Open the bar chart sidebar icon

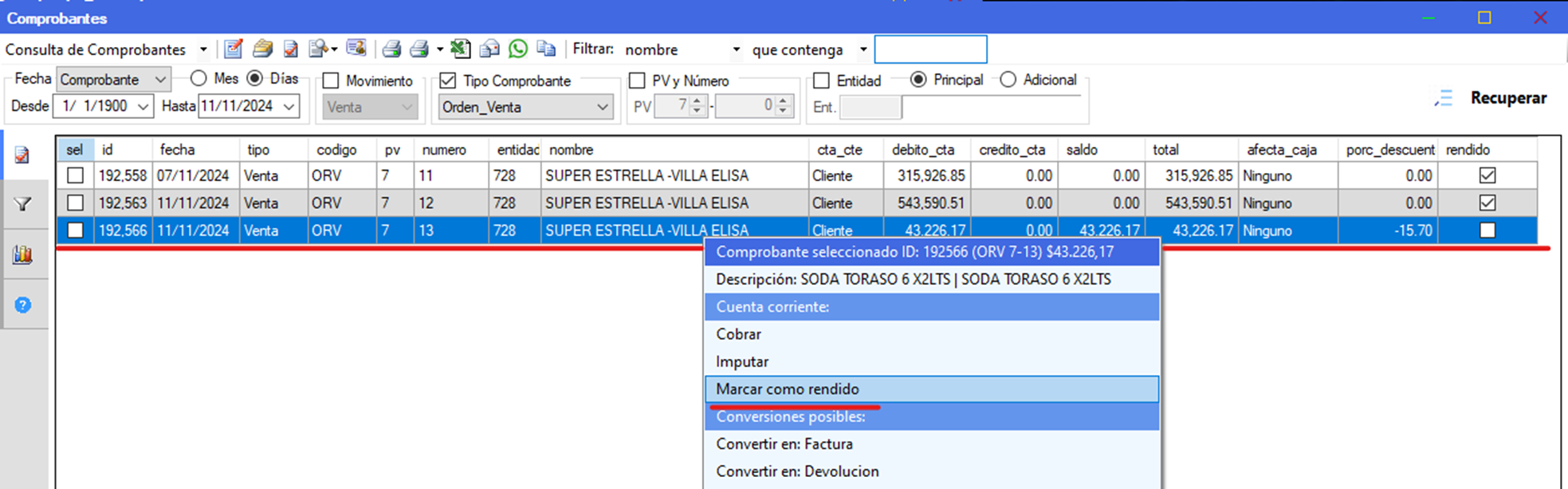coord(23,255)
